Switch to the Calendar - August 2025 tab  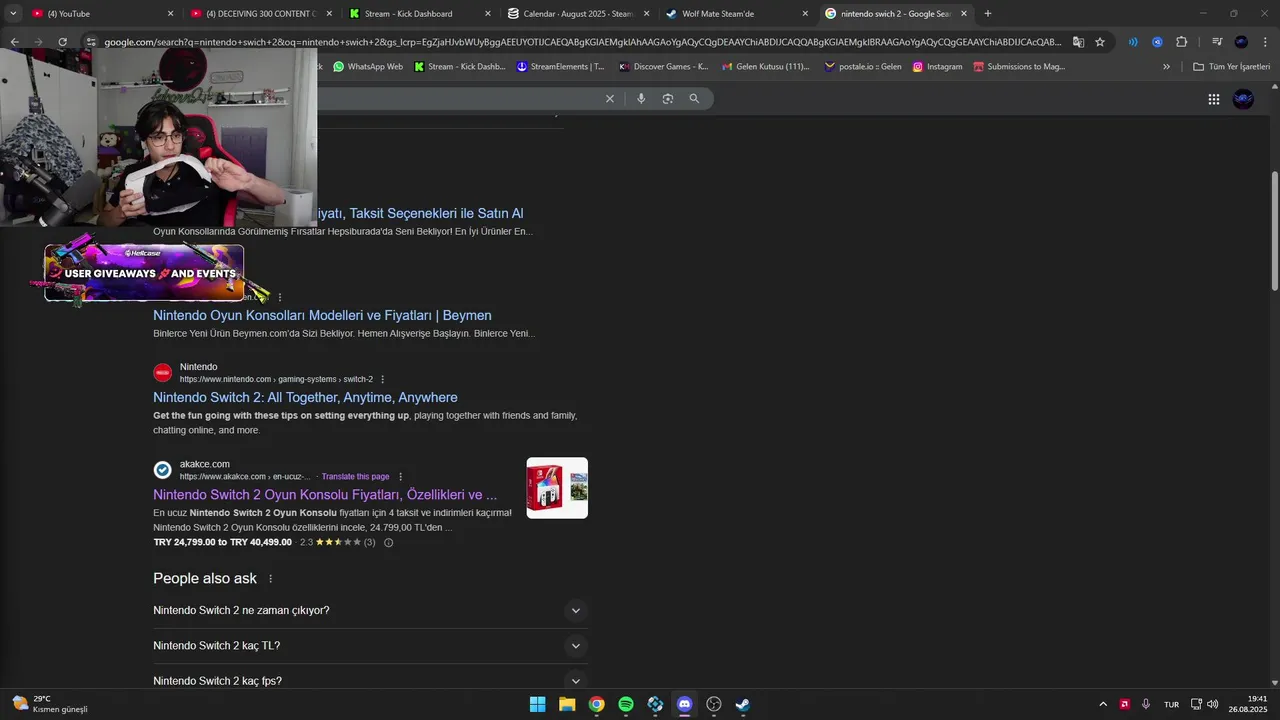pyautogui.click(x=578, y=14)
